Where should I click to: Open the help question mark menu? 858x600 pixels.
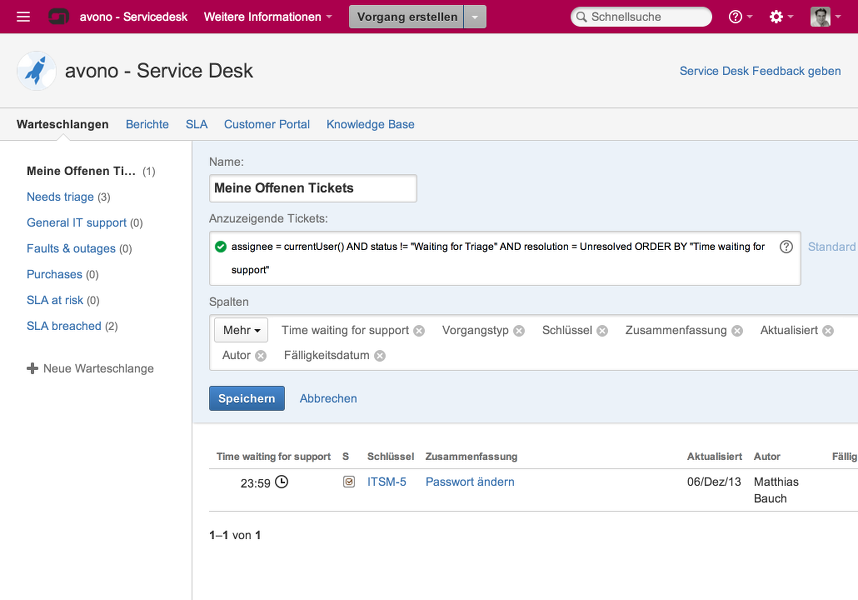pyautogui.click(x=740, y=17)
